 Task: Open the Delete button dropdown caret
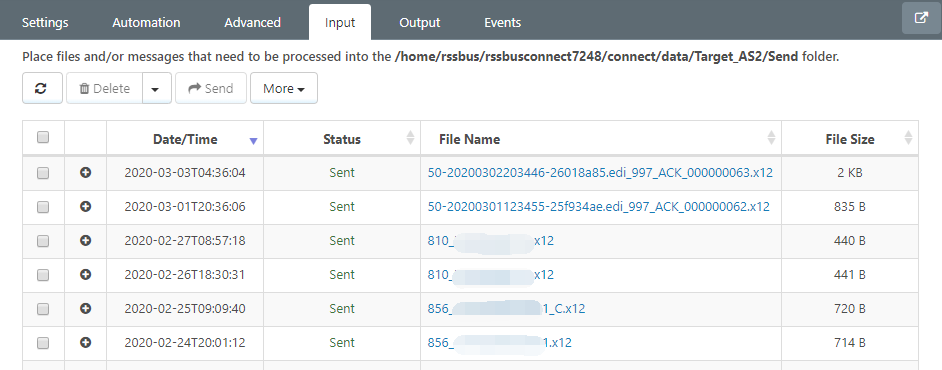click(x=156, y=88)
